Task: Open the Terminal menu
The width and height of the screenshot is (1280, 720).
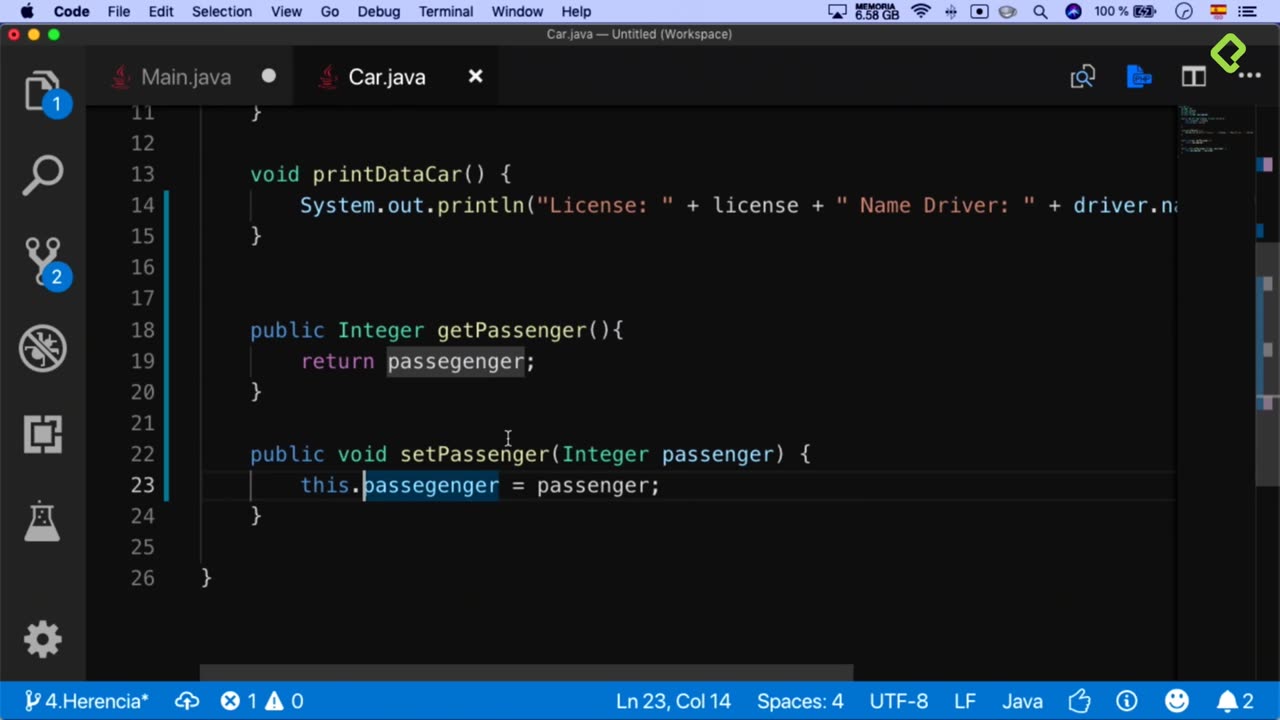Action: [x=446, y=11]
